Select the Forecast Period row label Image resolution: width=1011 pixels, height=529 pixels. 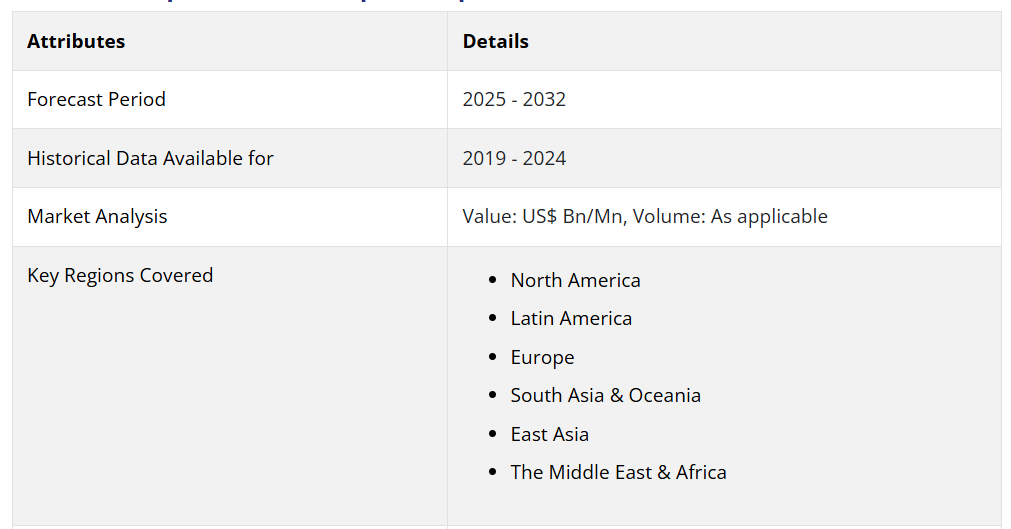96,99
